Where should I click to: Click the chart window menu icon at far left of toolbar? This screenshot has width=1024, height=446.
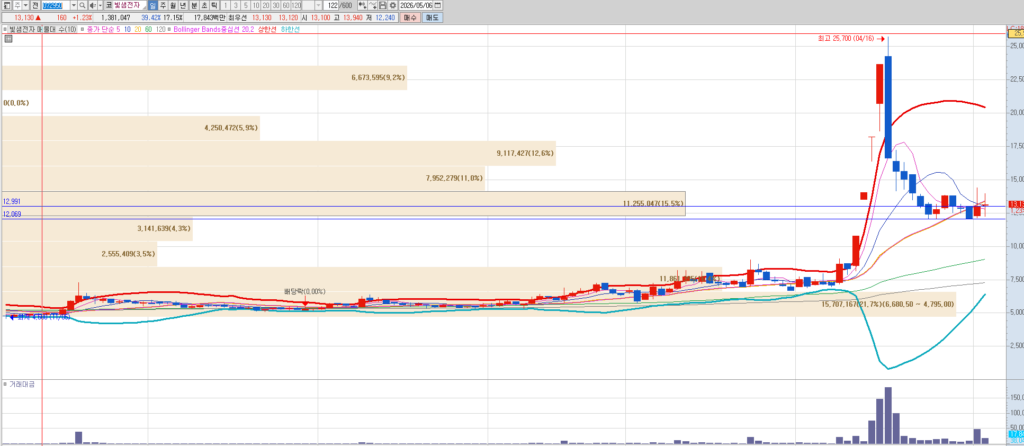pyautogui.click(x=7, y=5)
